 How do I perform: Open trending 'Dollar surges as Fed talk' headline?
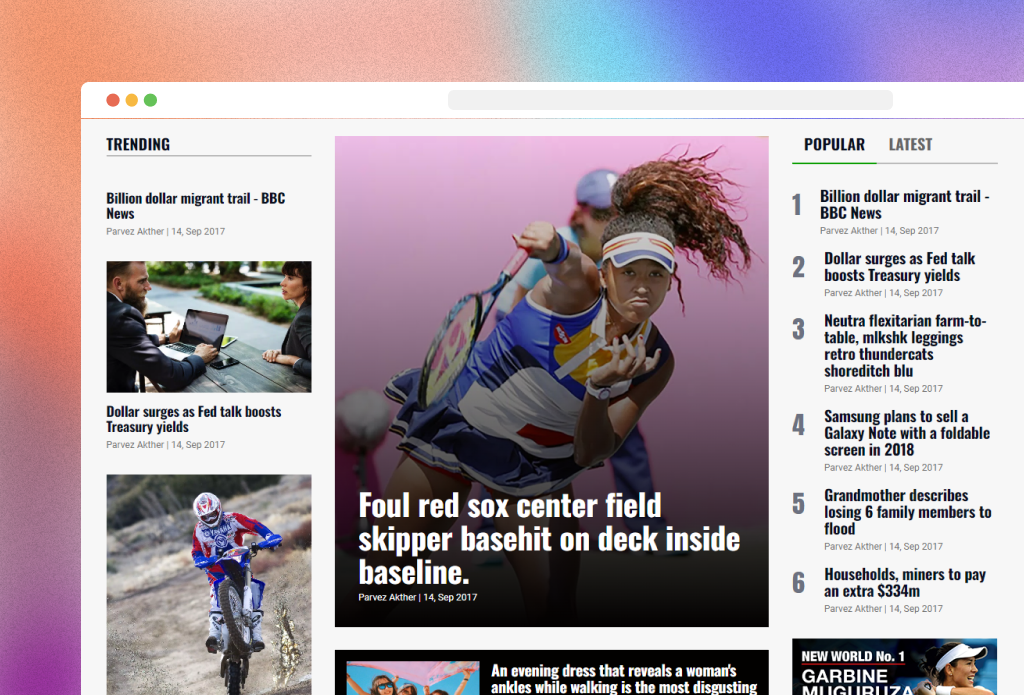click(x=194, y=419)
